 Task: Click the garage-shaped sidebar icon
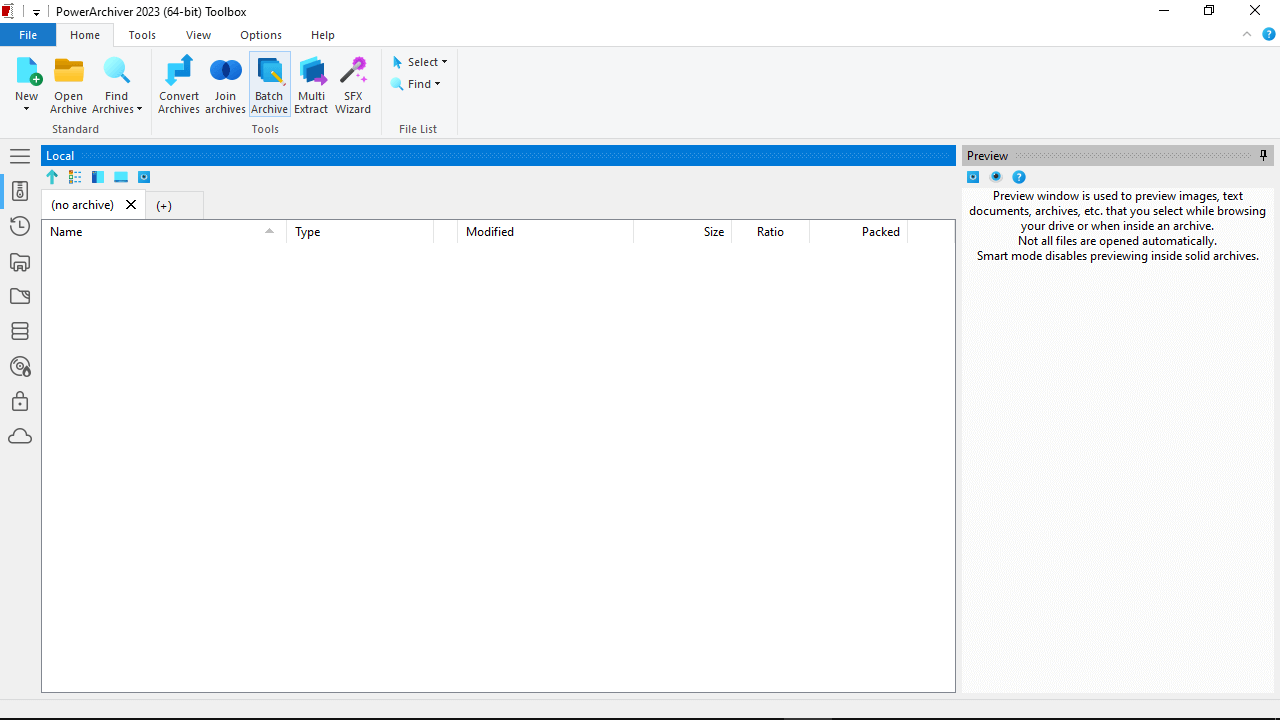[x=20, y=262]
